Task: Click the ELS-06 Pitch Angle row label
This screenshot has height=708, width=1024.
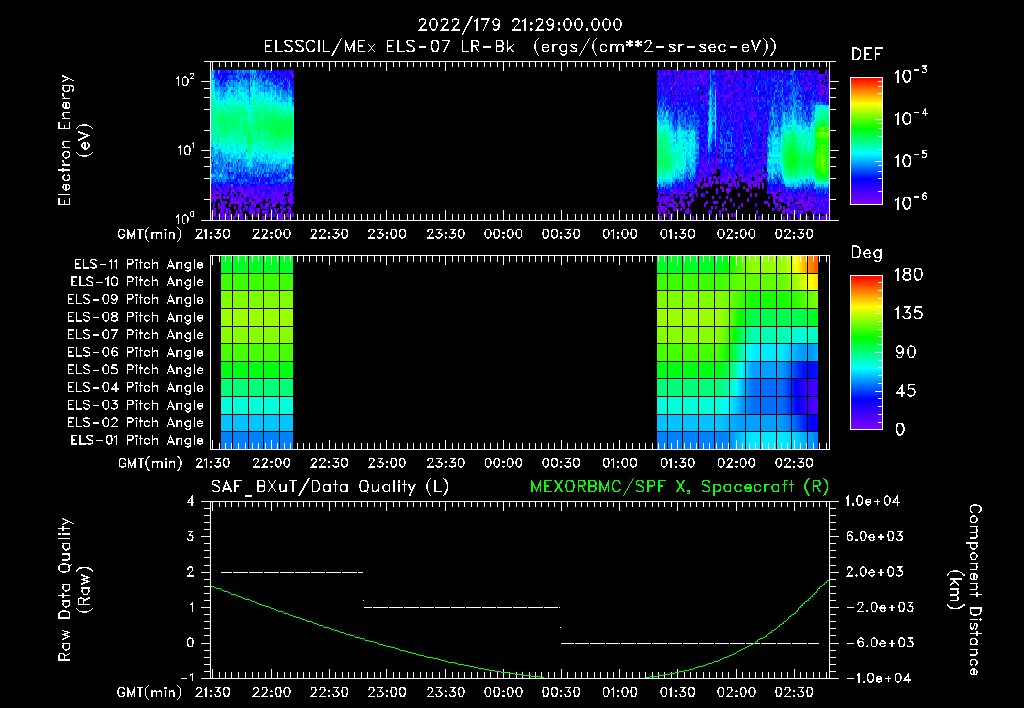Action: [x=136, y=353]
